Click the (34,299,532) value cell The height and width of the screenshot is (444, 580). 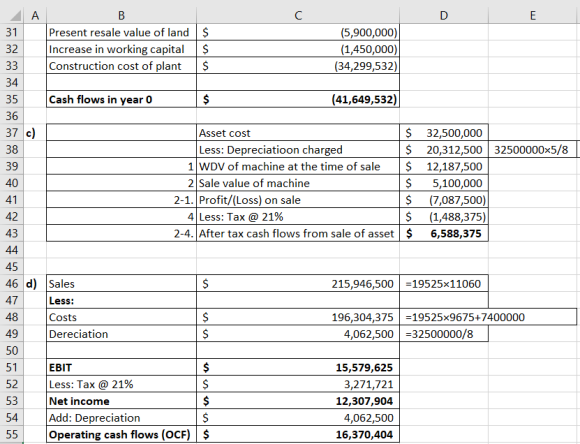298,66
